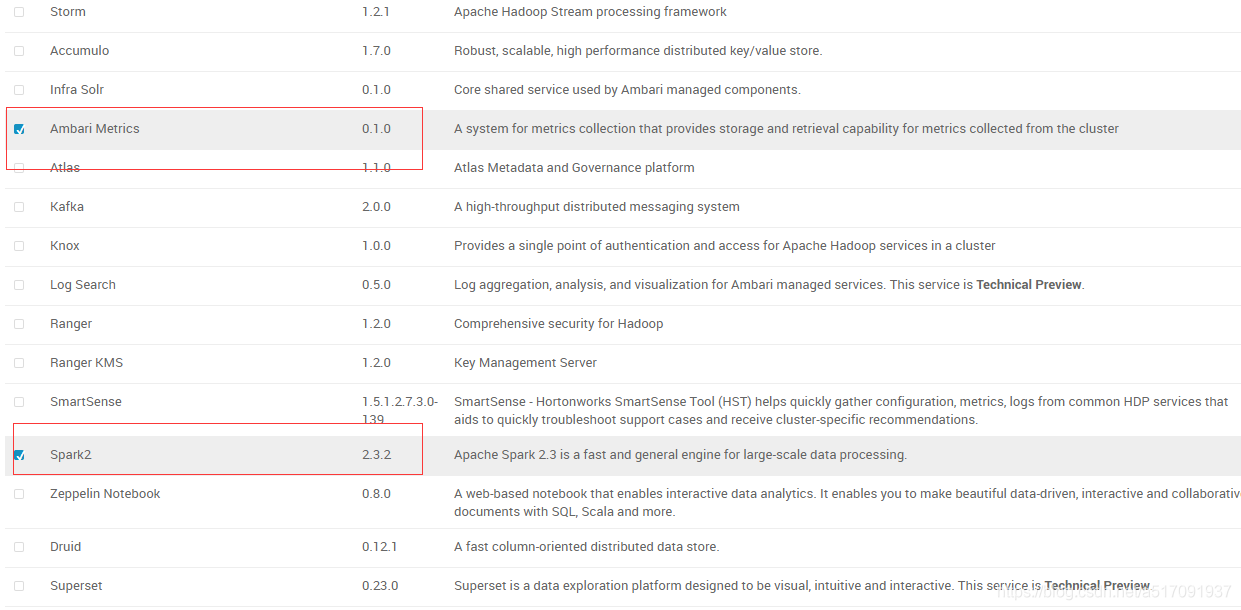The height and width of the screenshot is (610, 1241).
Task: Check the Superset checkbox
Action: (19, 586)
